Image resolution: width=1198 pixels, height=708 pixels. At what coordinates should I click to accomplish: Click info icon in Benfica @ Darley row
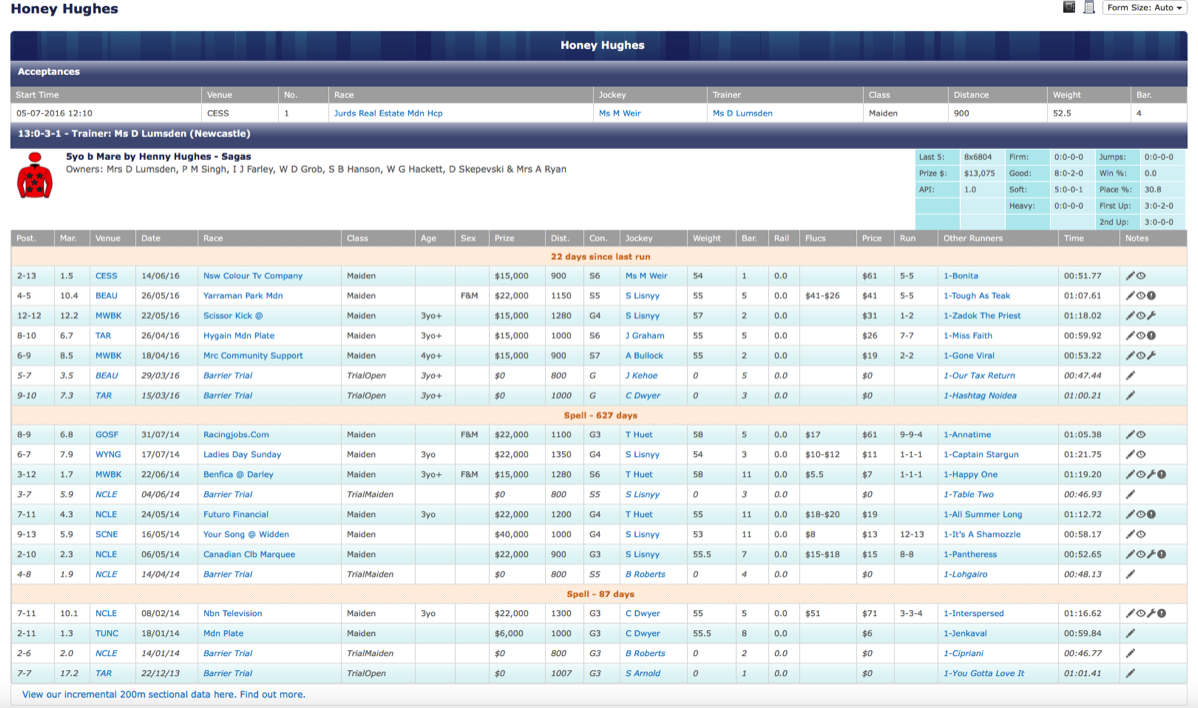1162,475
